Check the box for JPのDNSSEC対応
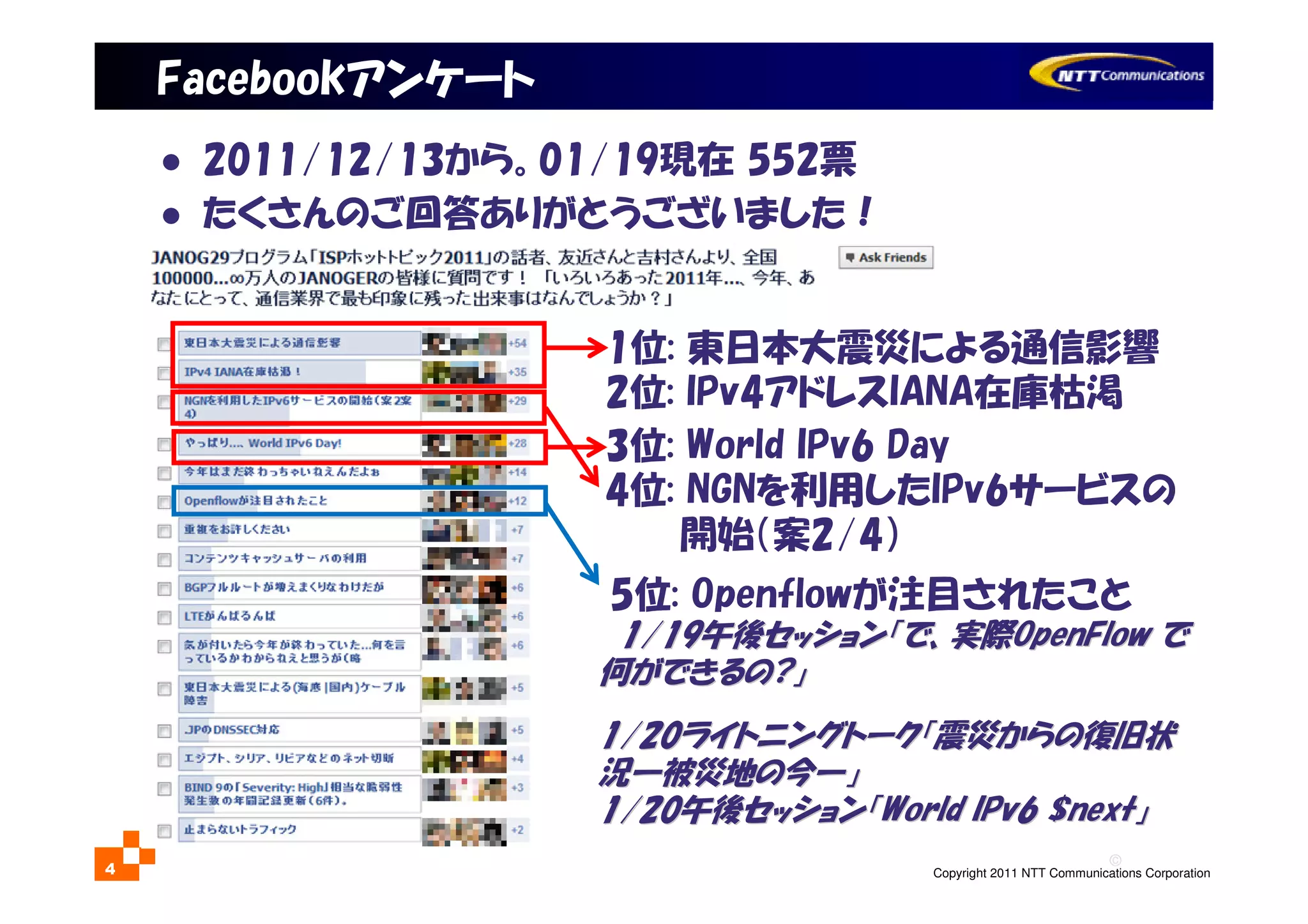 point(164,731)
